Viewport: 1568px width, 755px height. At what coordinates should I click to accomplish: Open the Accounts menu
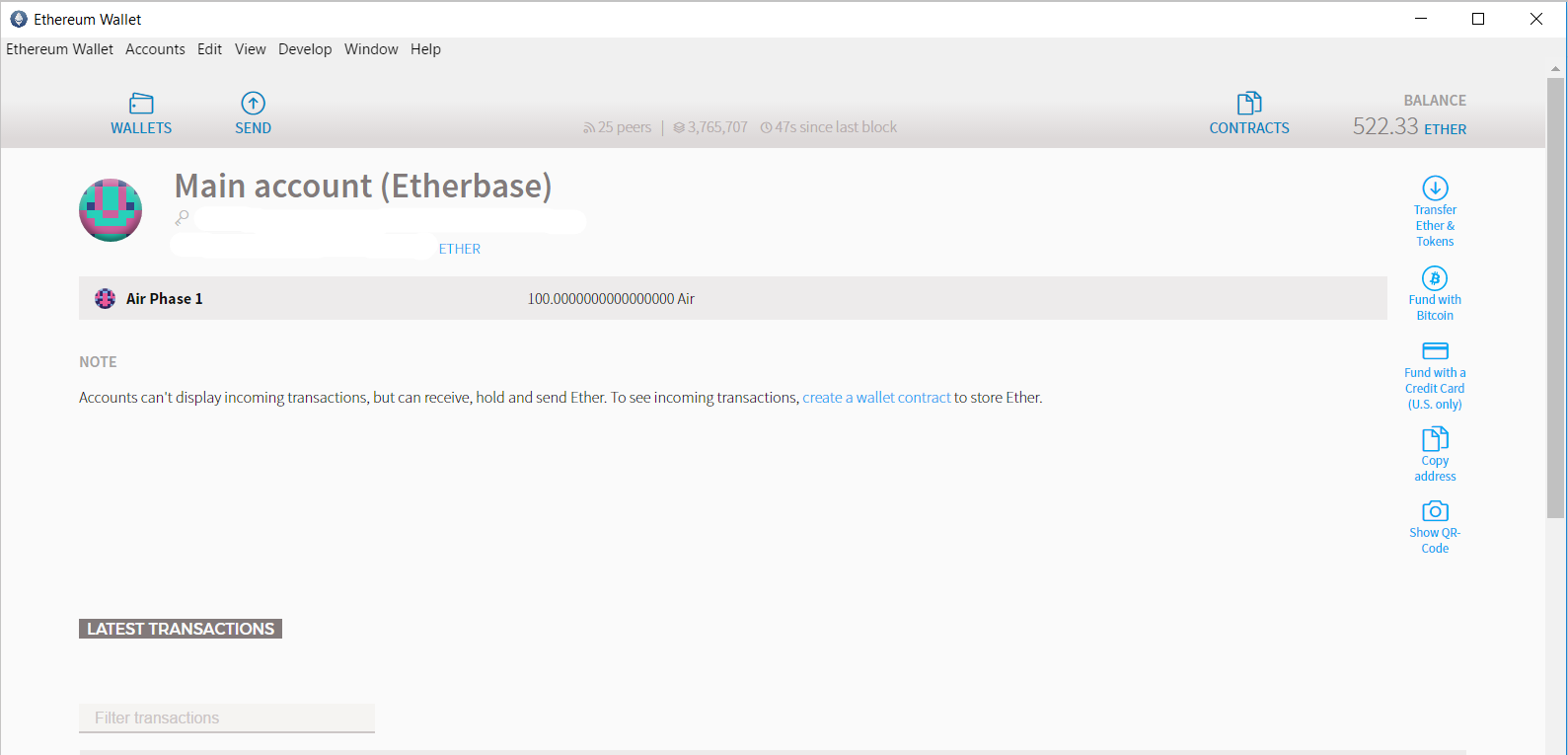(x=155, y=49)
